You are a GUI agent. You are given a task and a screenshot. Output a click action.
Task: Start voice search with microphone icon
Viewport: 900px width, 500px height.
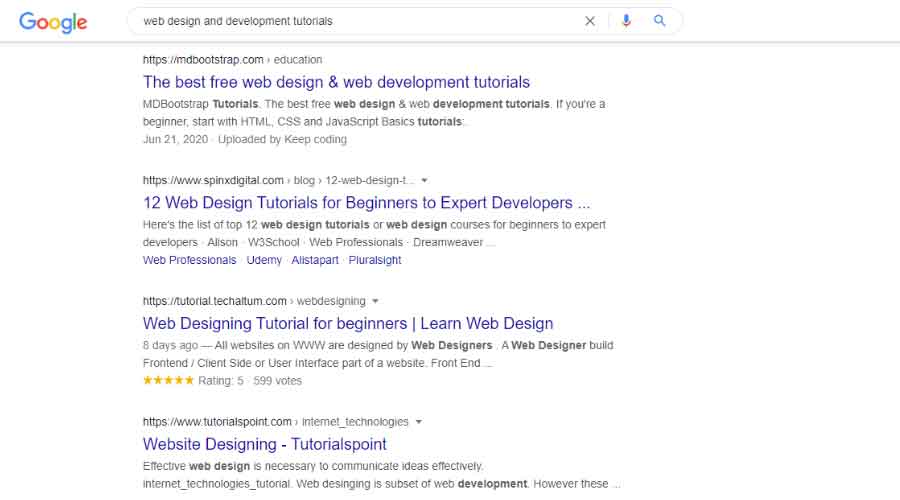(626, 21)
